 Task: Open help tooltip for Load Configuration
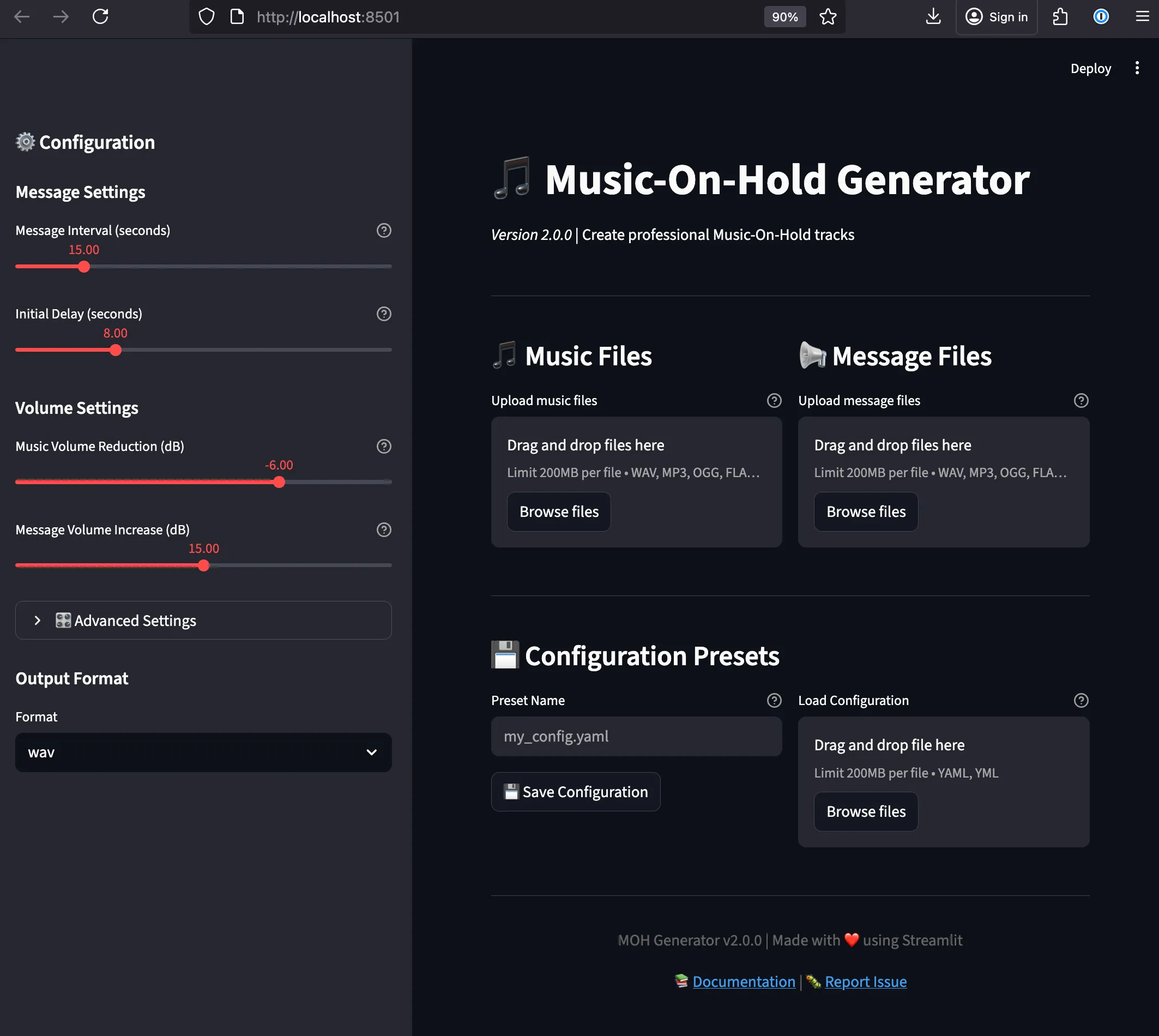[x=1080, y=701]
